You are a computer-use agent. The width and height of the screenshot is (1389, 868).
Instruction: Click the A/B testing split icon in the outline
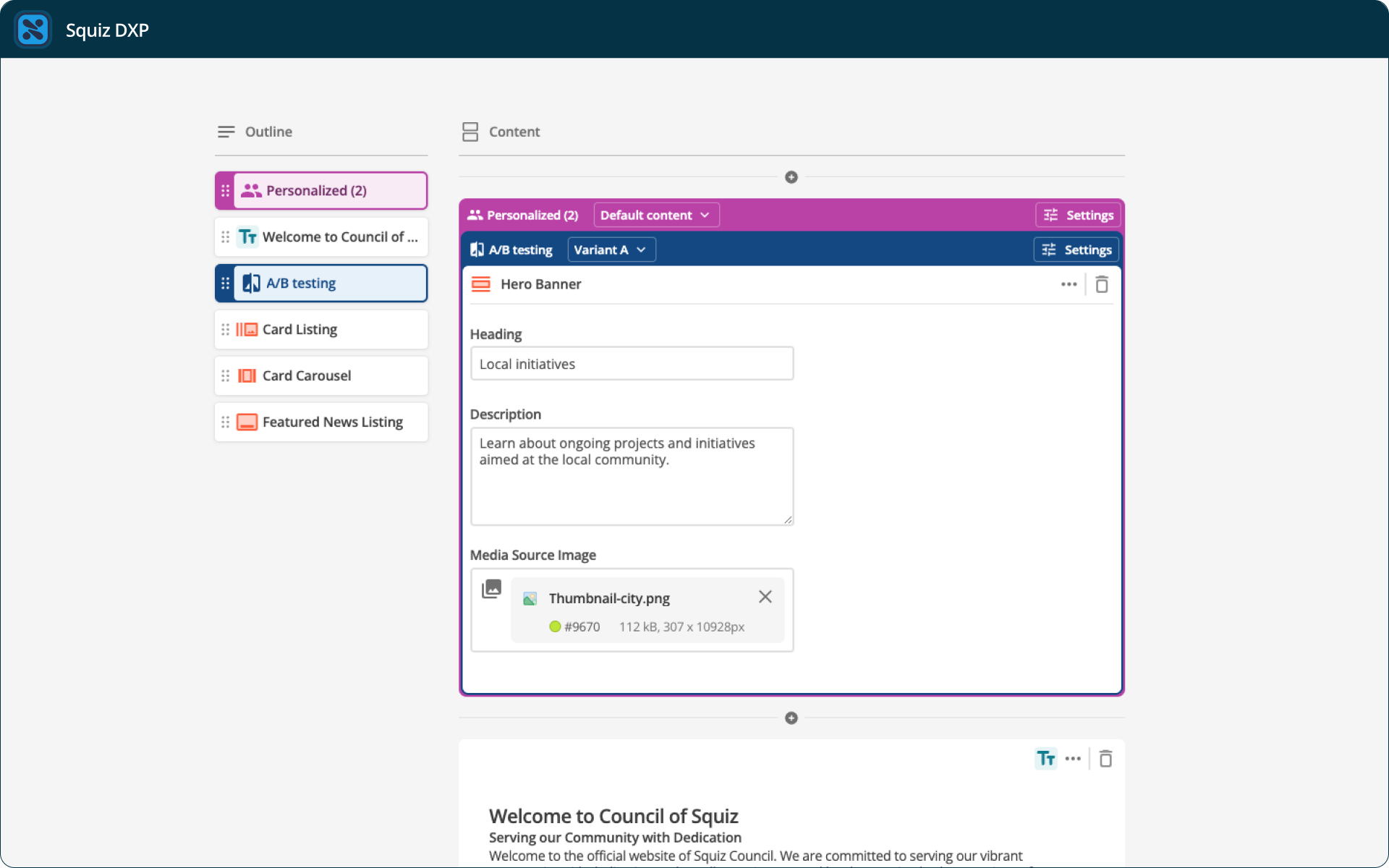coord(251,283)
